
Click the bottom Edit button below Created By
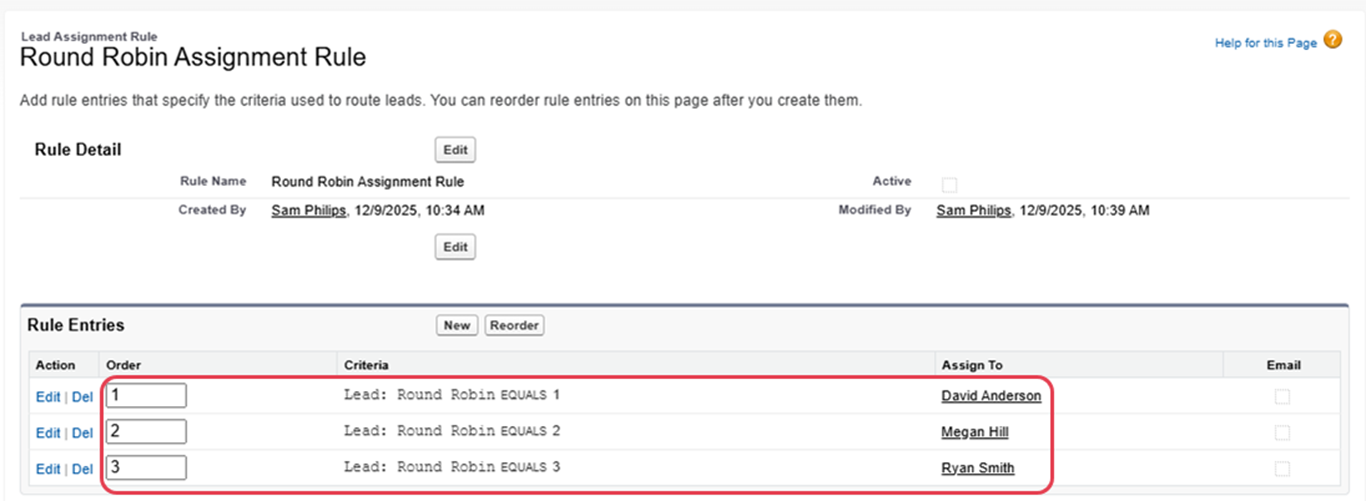click(455, 247)
